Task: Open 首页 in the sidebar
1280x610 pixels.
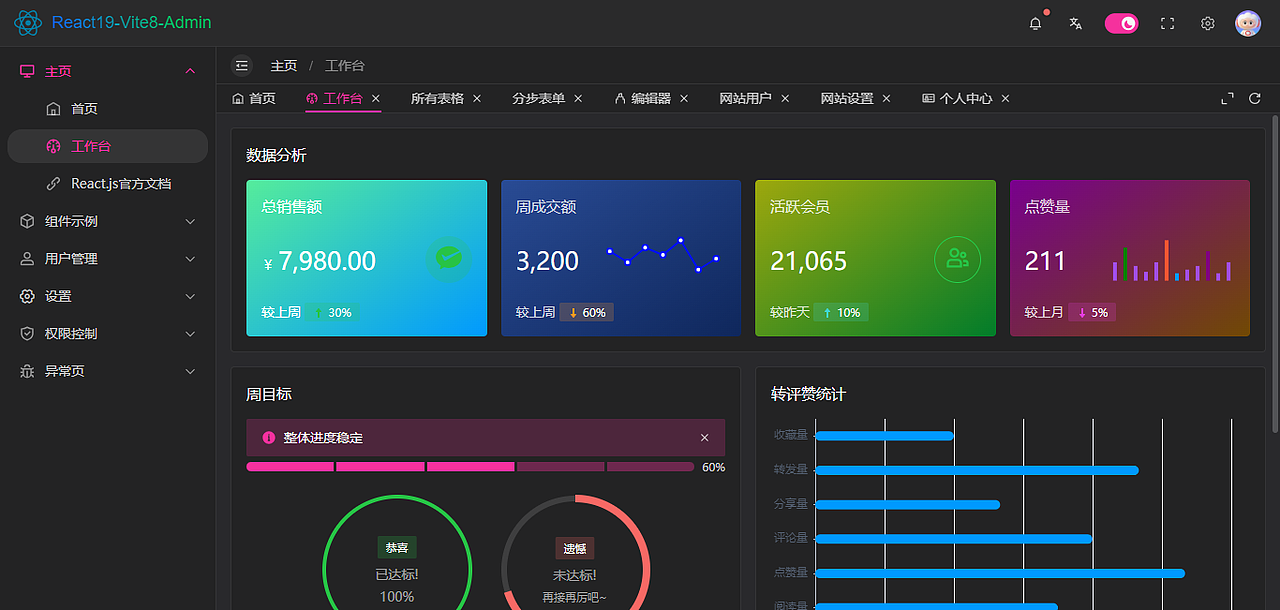Action: 107,109
